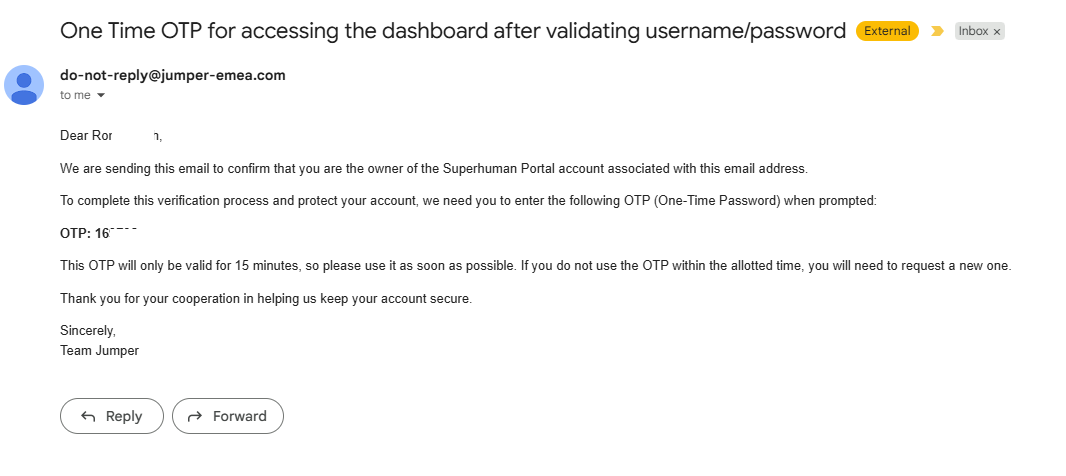This screenshot has width=1066, height=476.
Task: Click the yellow importance marker arrow
Action: point(938,31)
